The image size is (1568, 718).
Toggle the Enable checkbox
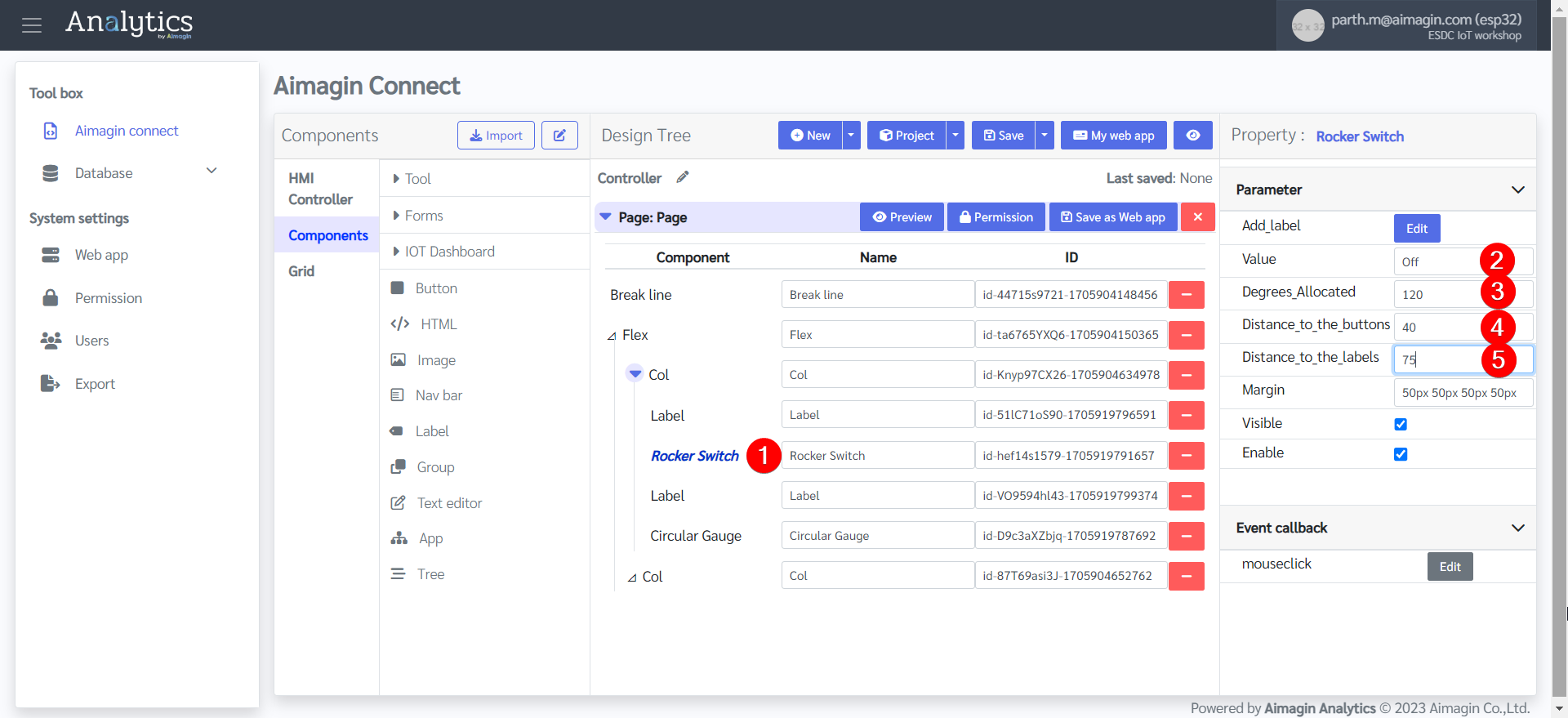click(1401, 454)
